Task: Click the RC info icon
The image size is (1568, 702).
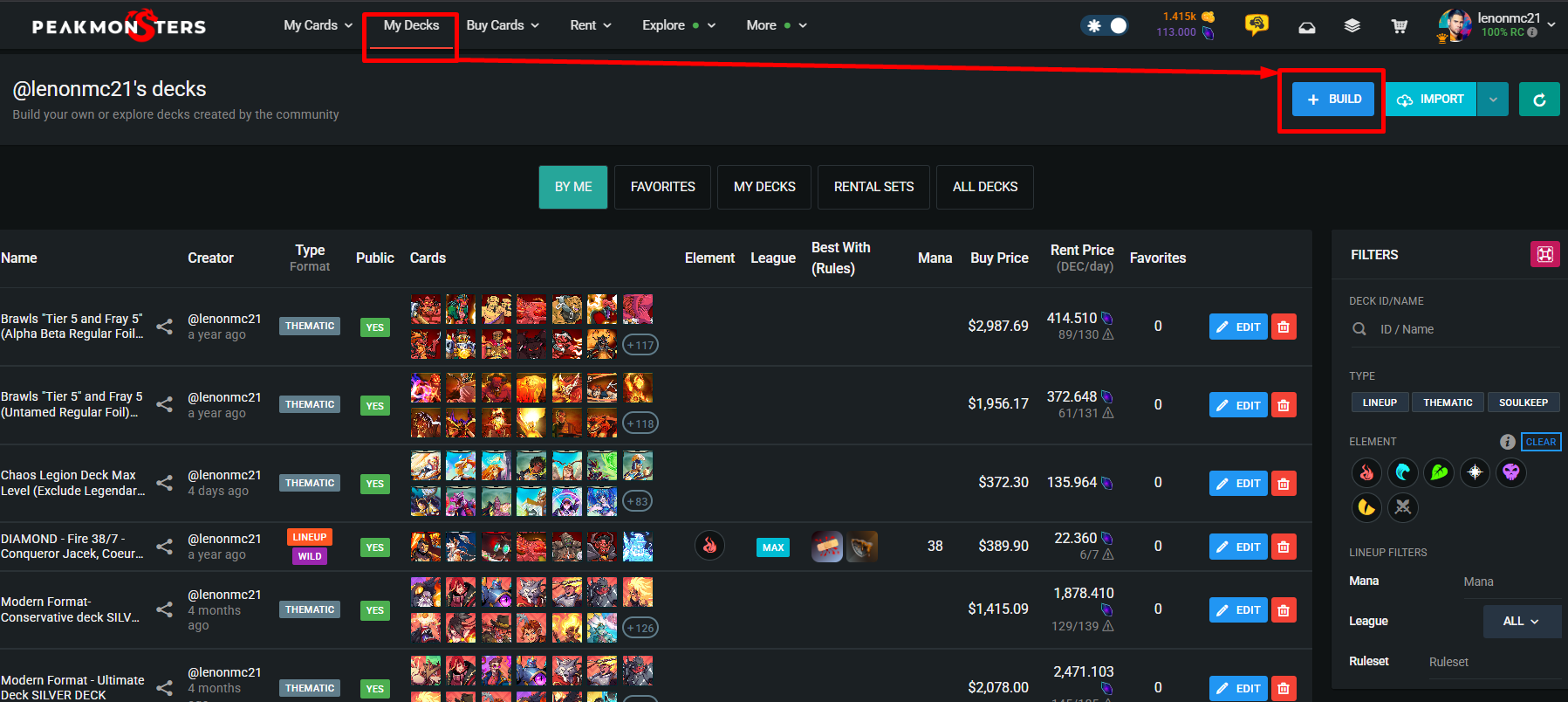Action: coord(1532,32)
